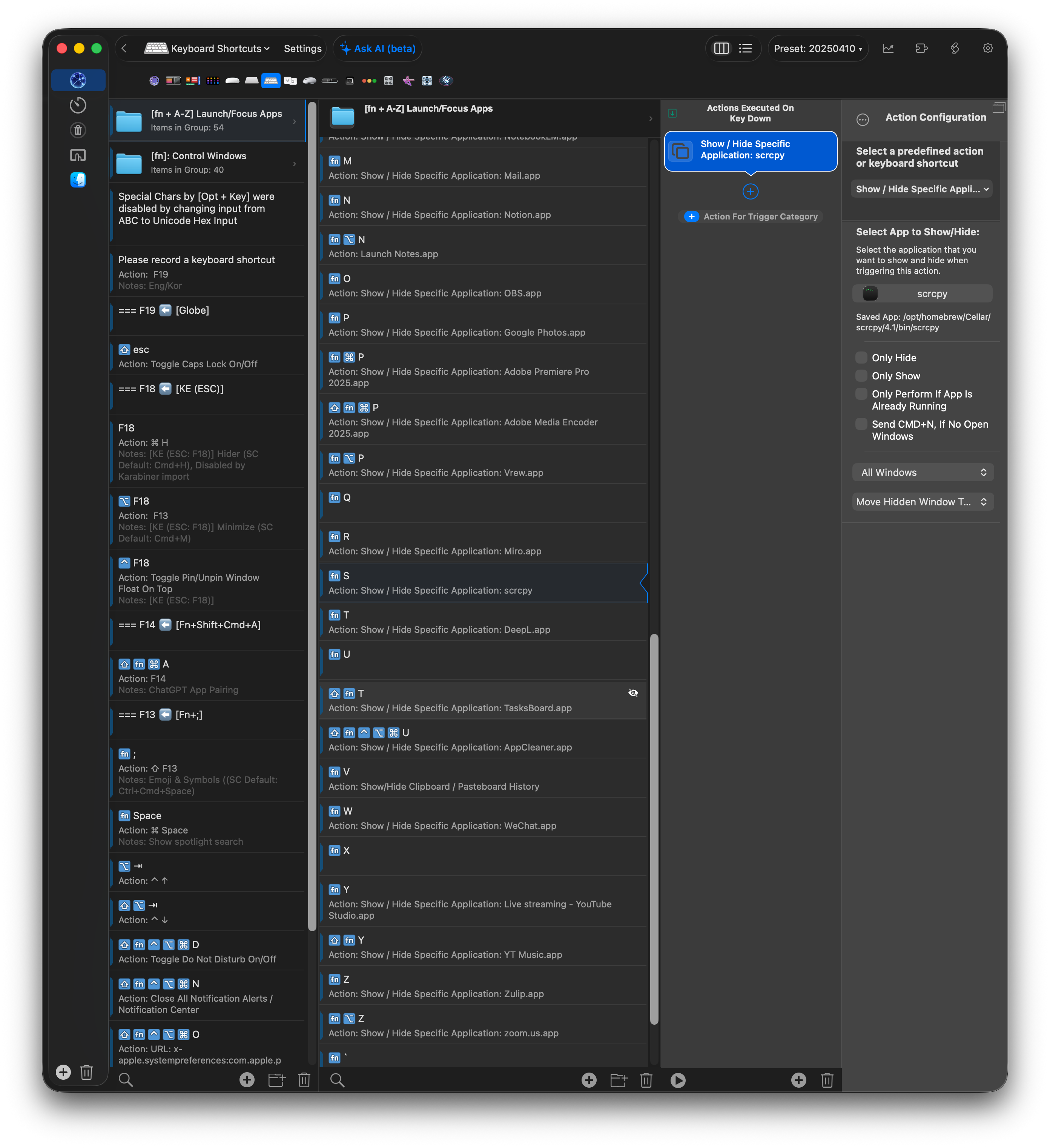Open the plugins puzzle piece icon

click(x=922, y=48)
